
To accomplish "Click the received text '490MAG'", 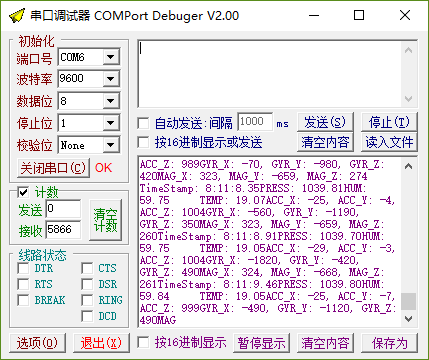I will (x=158, y=320).
